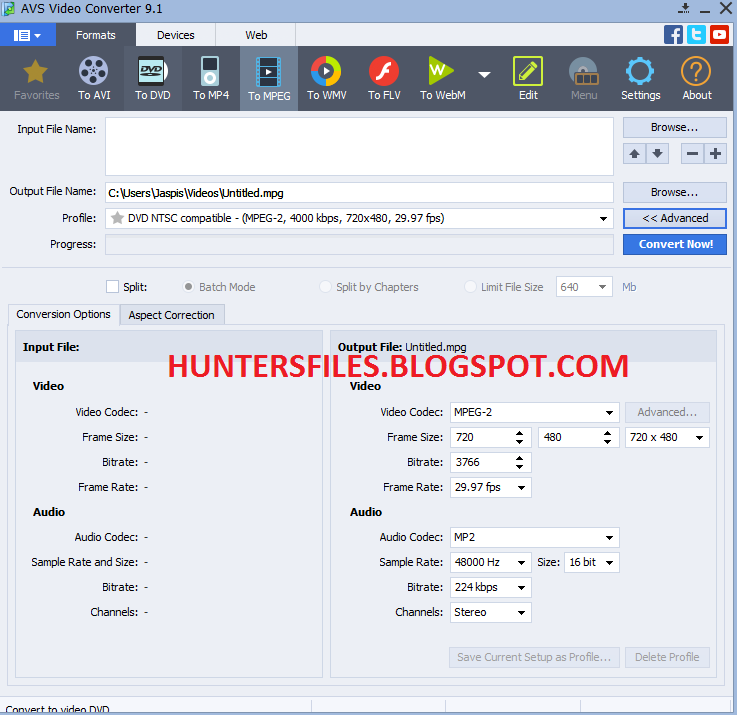Expand more formats arrow after To WebM
This screenshot has height=715, width=737.
point(484,75)
